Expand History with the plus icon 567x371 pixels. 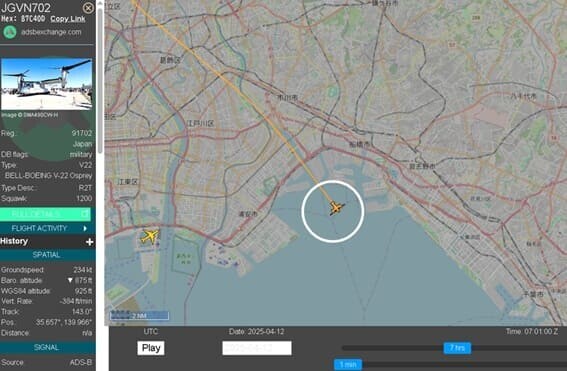(x=89, y=242)
